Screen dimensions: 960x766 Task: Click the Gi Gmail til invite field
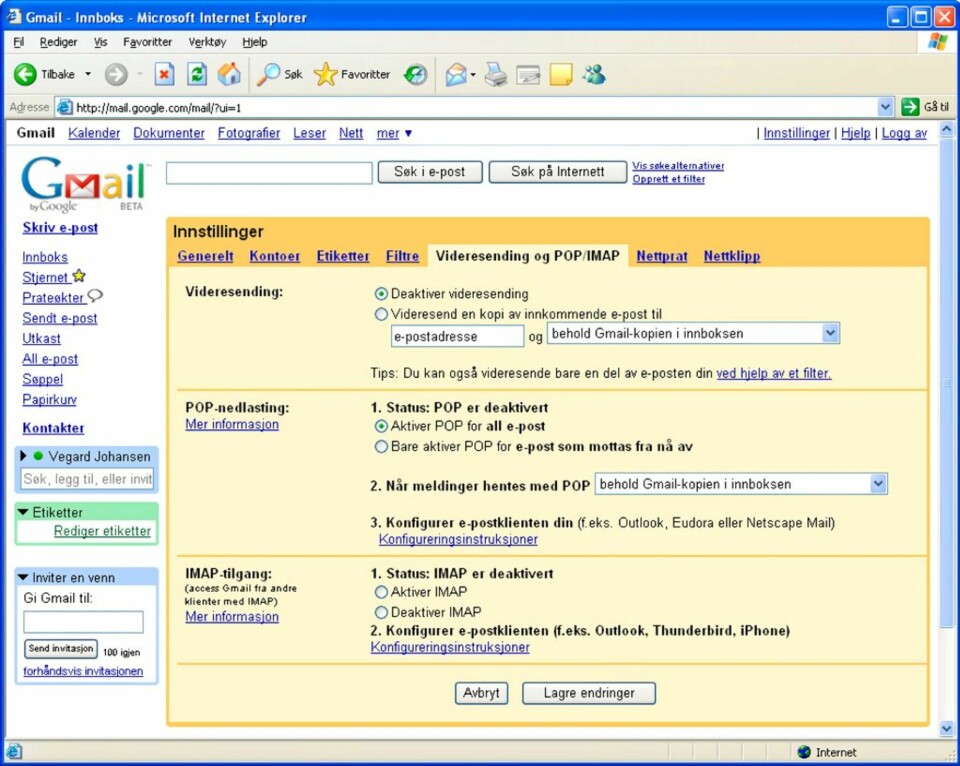click(83, 621)
